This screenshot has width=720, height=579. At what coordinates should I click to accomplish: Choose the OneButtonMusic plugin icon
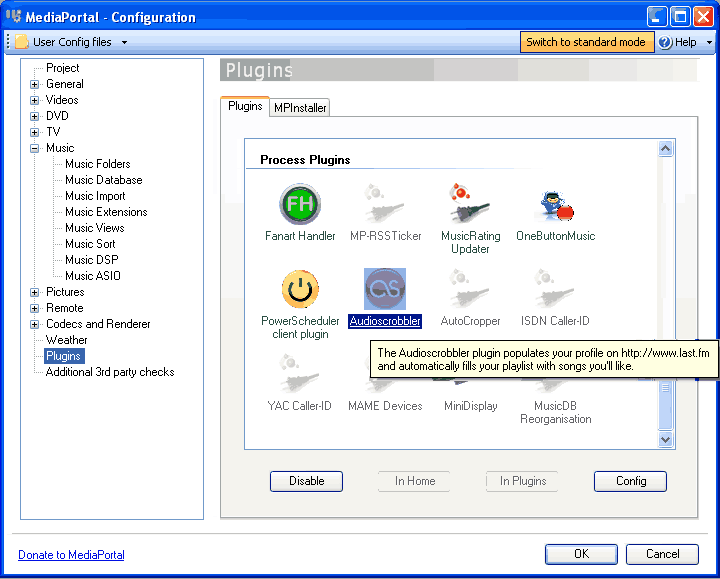[555, 205]
